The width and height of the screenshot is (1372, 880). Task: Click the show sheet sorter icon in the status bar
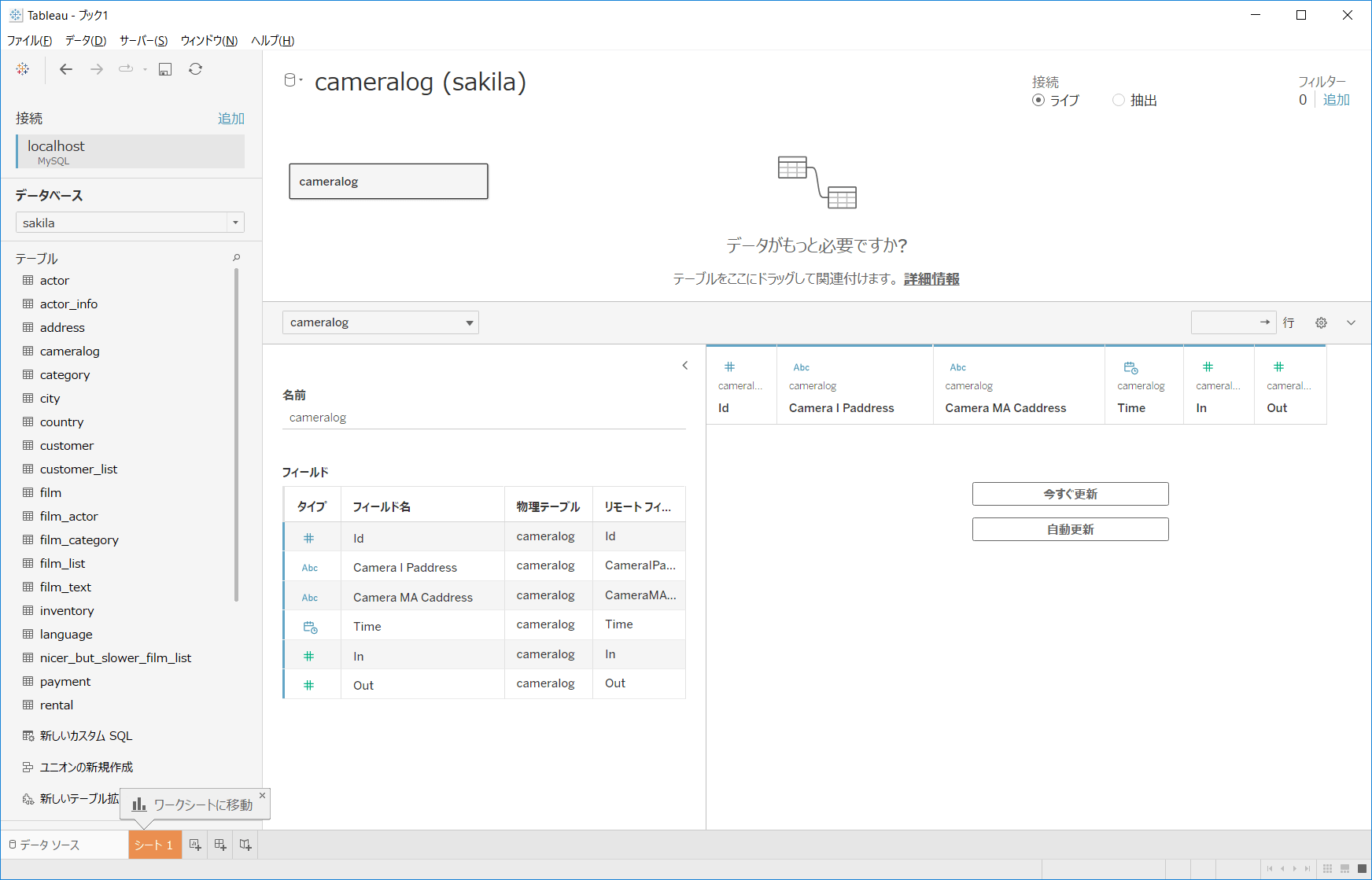click(x=1327, y=869)
